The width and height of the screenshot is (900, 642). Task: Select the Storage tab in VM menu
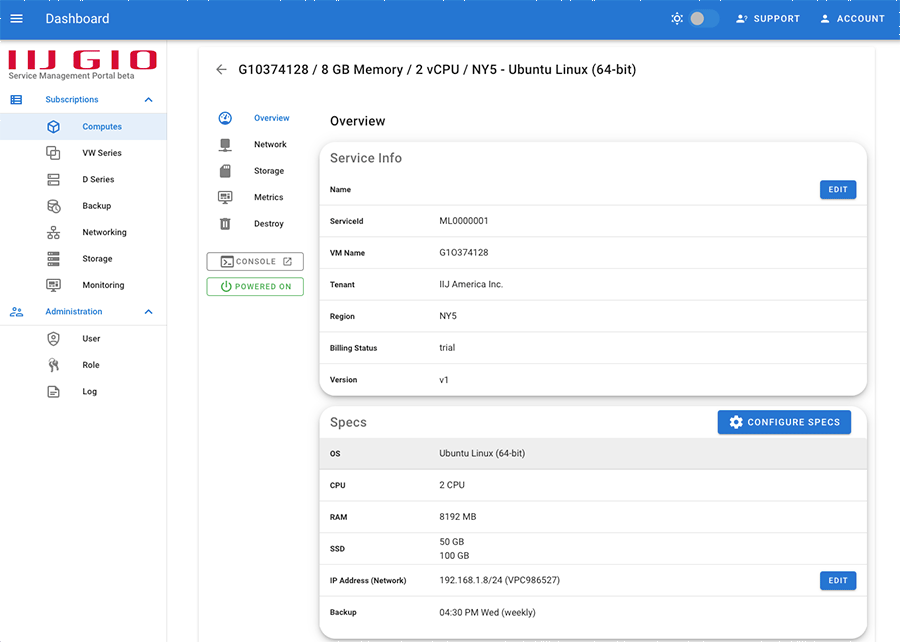tap(268, 171)
